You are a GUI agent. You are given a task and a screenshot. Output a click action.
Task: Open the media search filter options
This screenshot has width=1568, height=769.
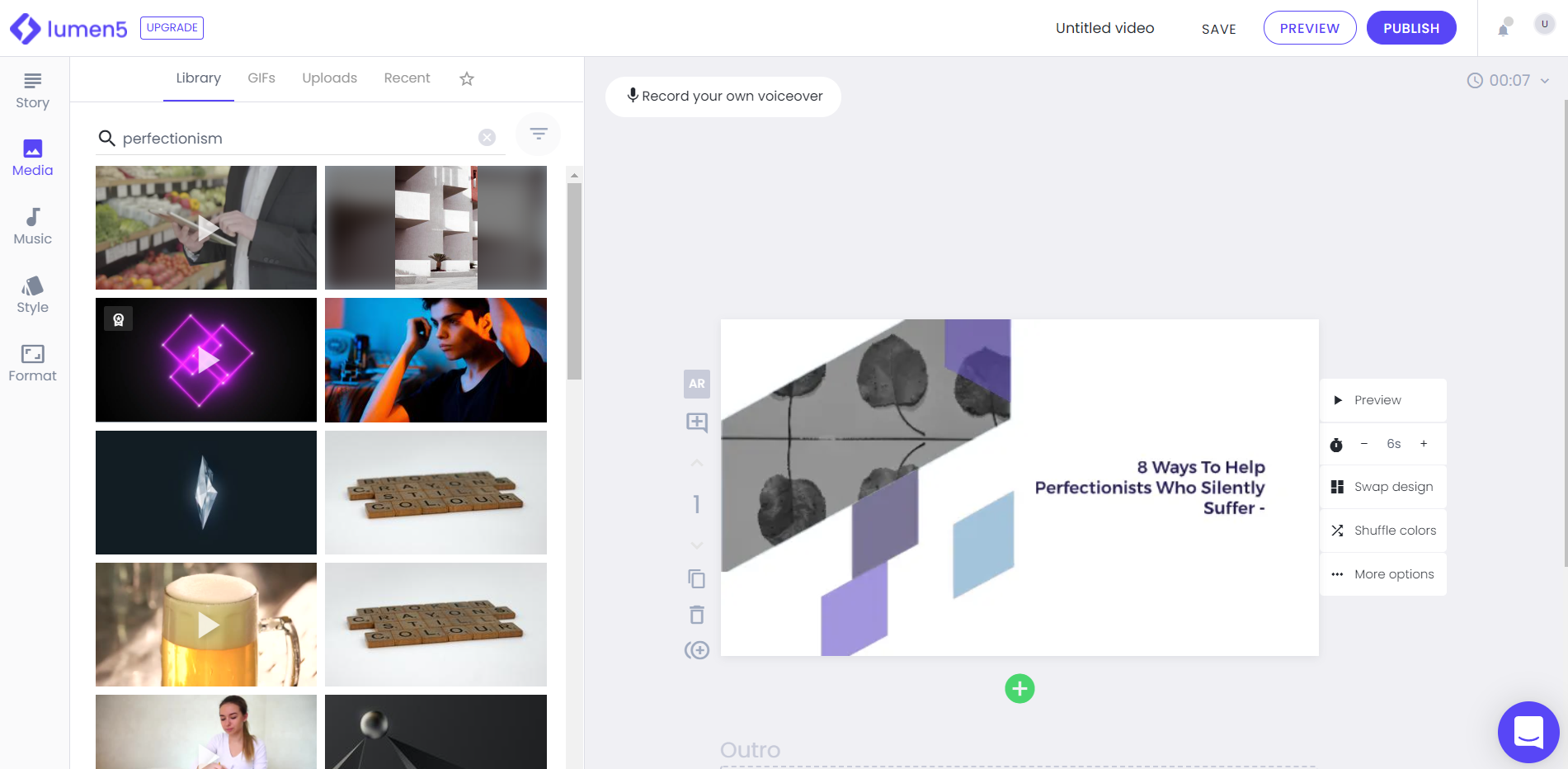point(537,134)
